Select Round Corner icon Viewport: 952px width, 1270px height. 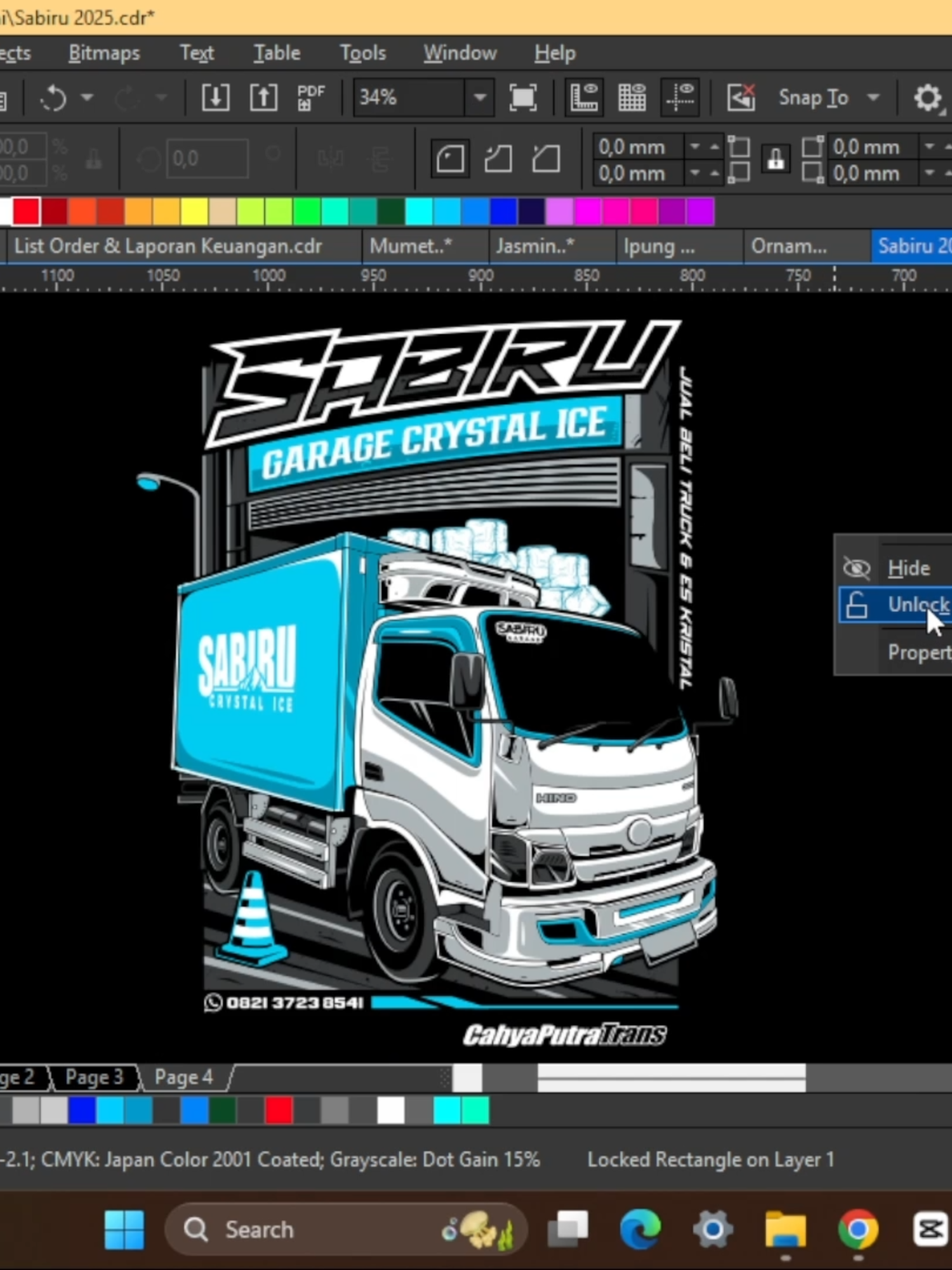[x=450, y=159]
